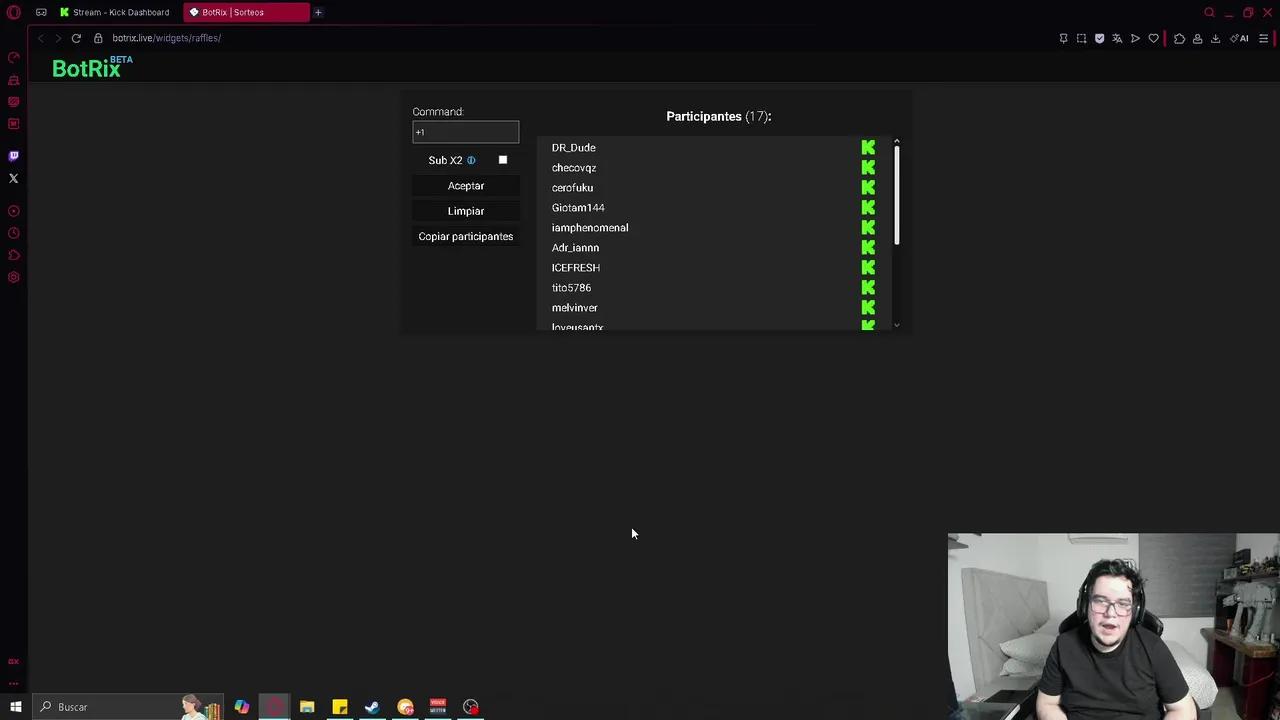
Task: Open the GX Corner gamepad icon
Action: coord(41,12)
